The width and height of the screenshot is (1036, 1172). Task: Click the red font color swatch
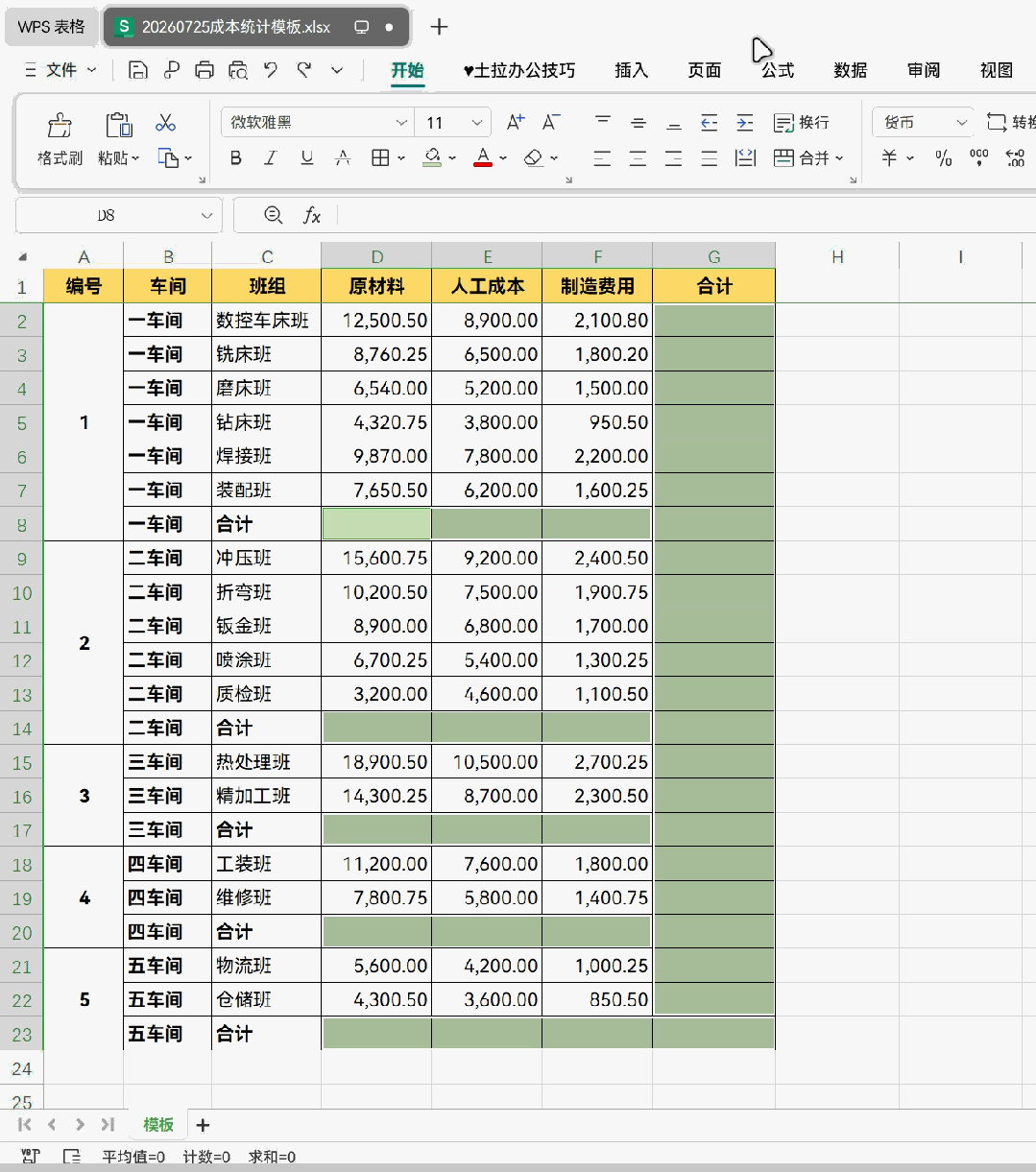click(x=483, y=158)
